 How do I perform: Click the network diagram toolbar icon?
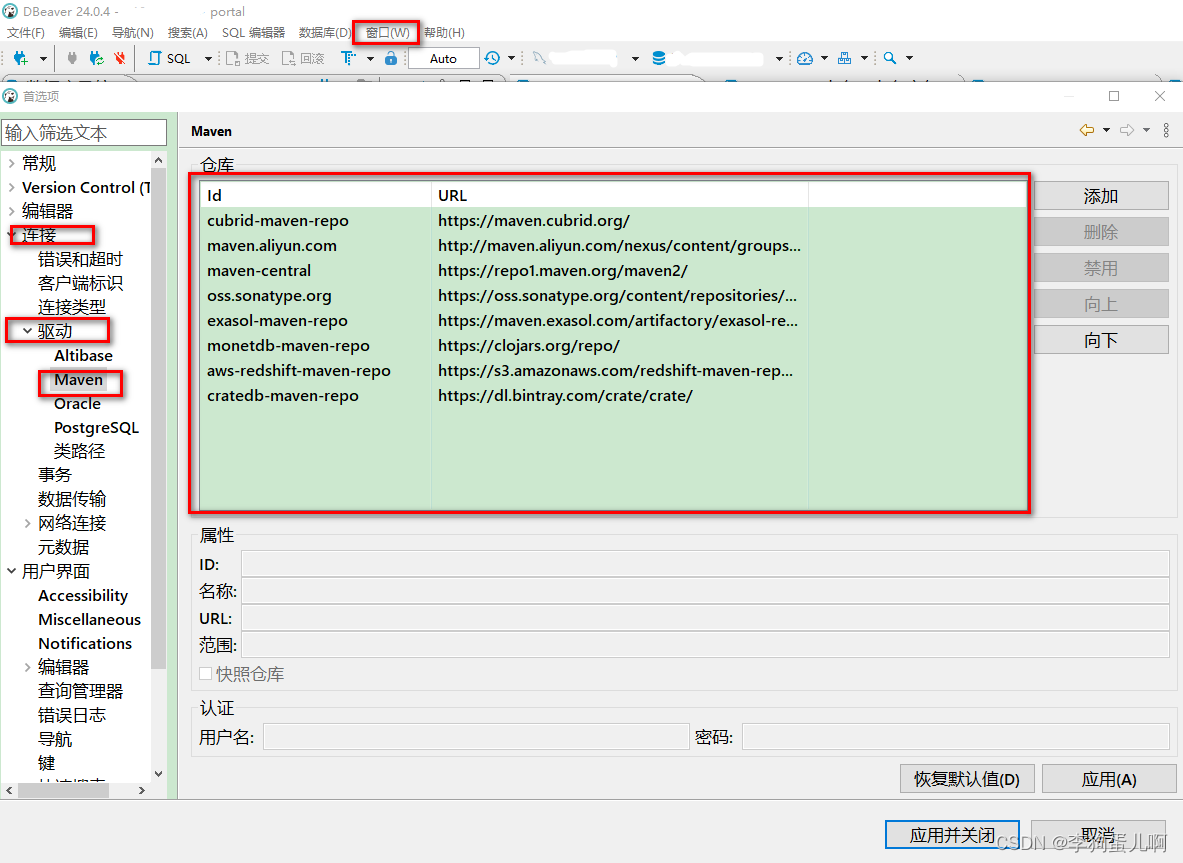(x=845, y=58)
